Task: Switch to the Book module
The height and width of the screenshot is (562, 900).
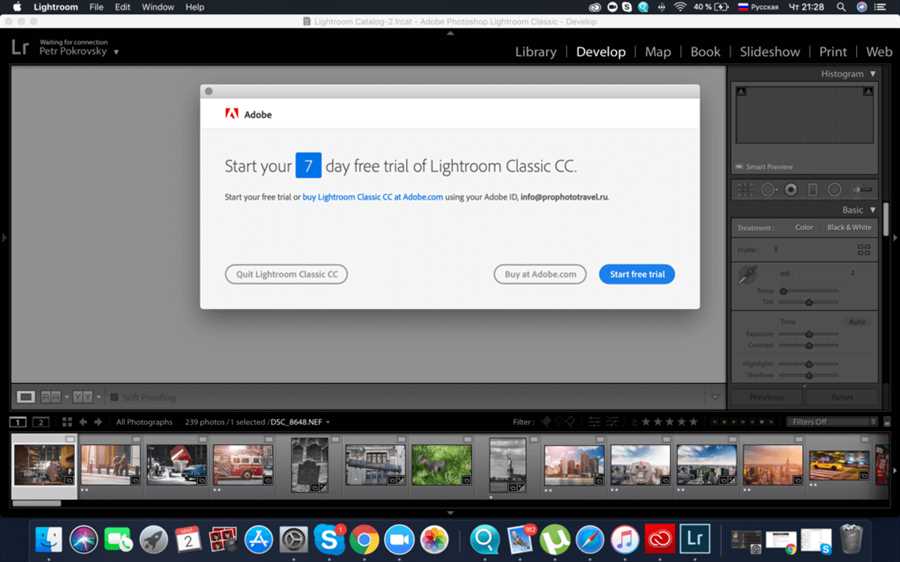Action: [705, 52]
